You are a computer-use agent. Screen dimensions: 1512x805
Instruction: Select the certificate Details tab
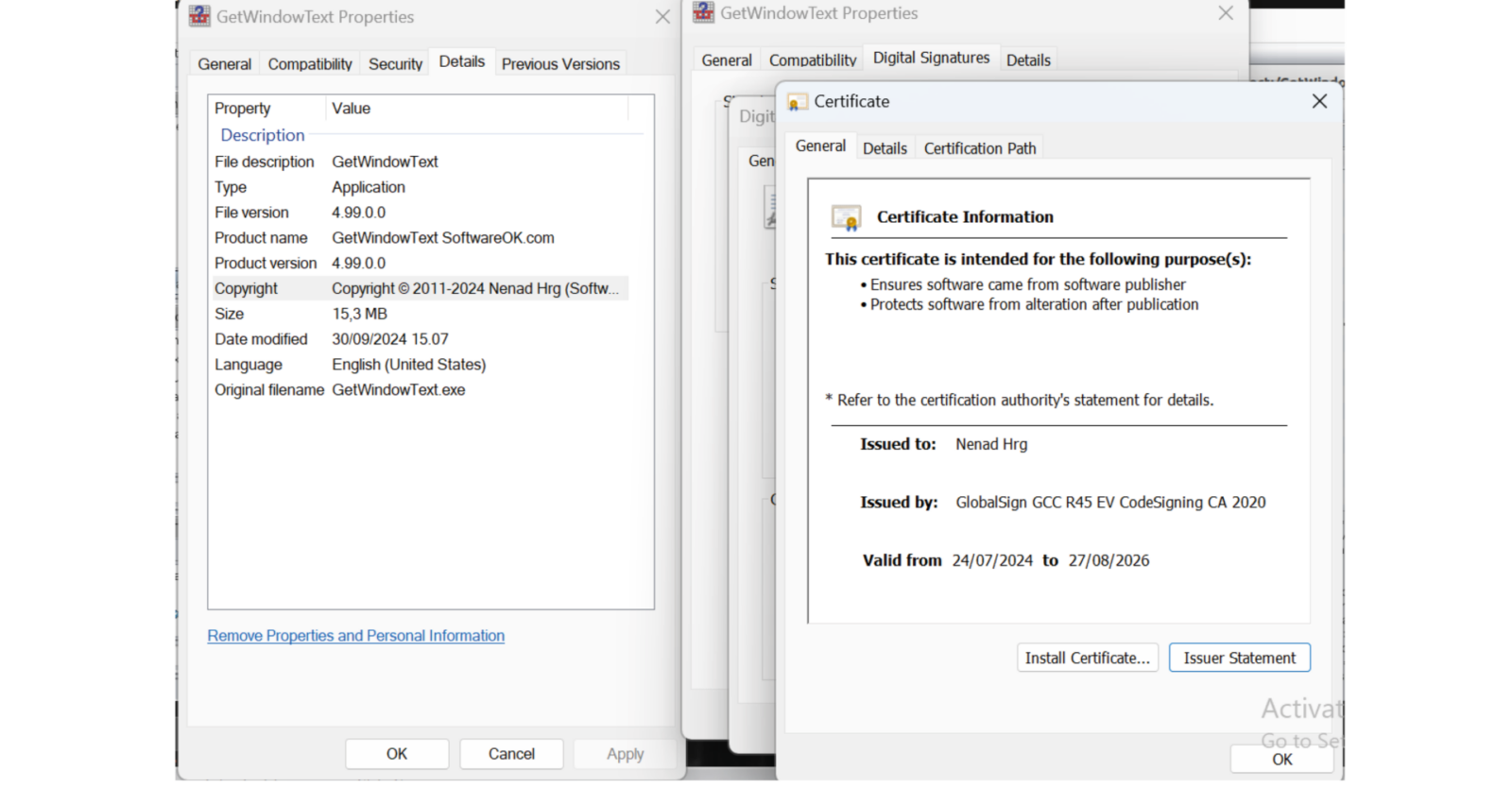[x=885, y=148]
